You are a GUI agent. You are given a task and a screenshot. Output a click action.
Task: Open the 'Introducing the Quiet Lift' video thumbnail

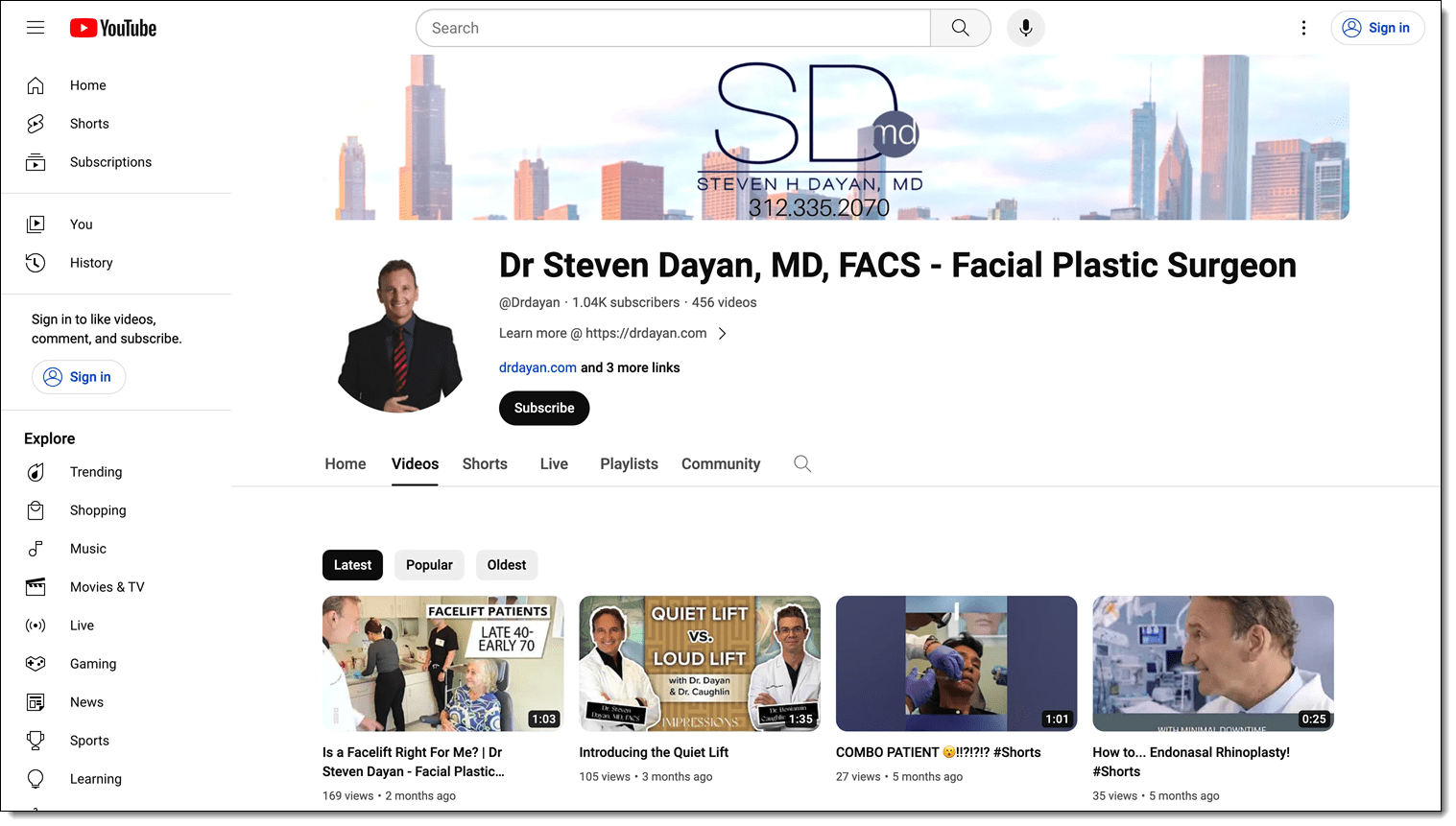click(700, 664)
